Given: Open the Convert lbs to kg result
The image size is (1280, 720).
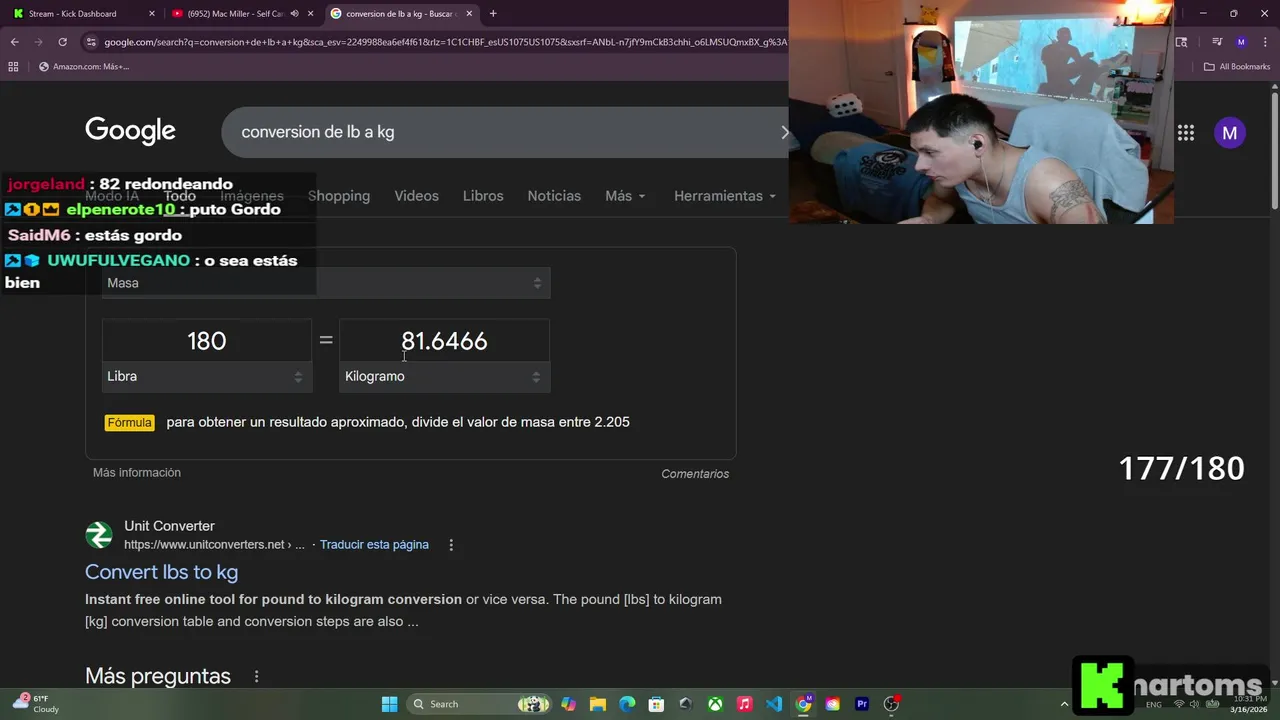Looking at the screenshot, I should pos(161,572).
